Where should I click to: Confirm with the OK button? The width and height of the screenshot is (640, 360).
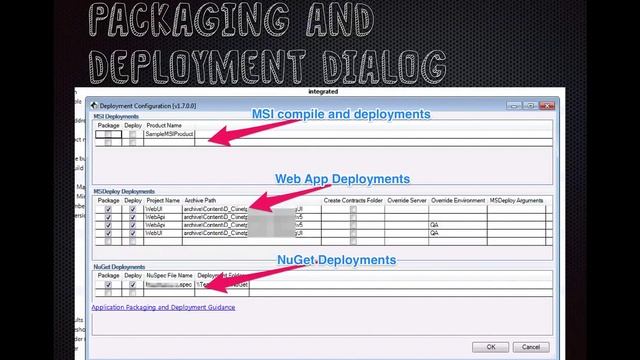[x=491, y=347]
